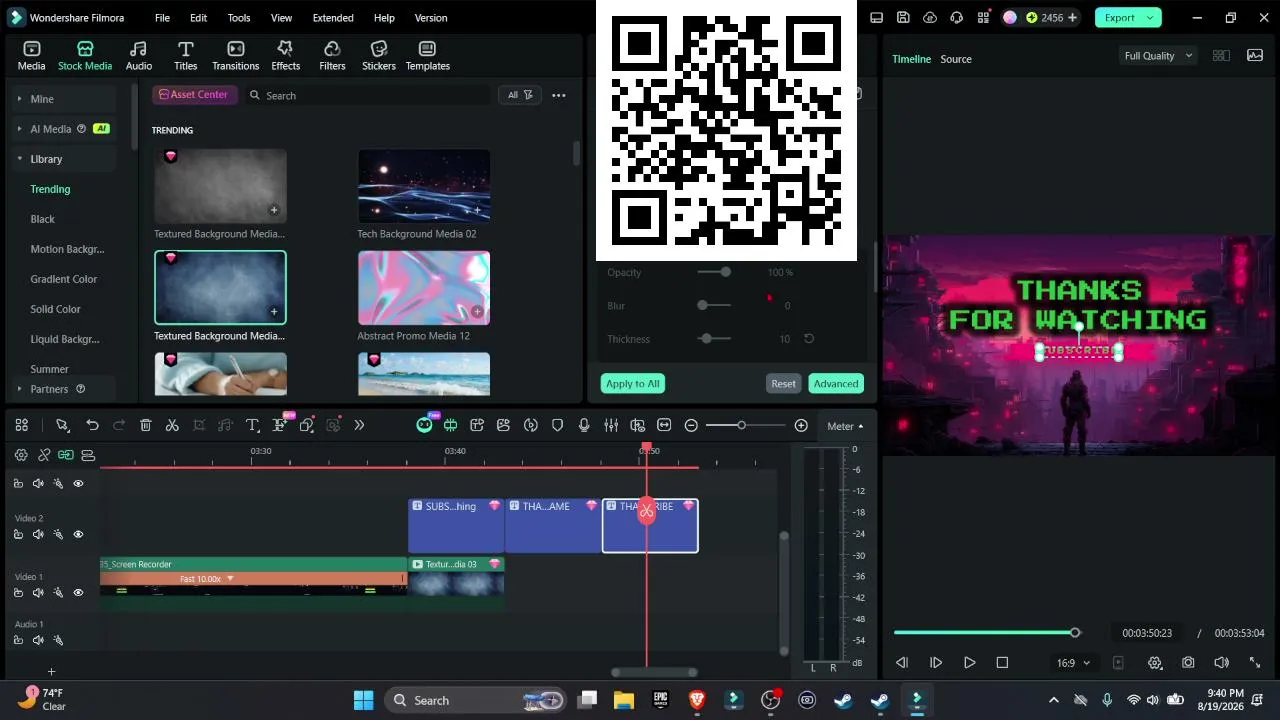Open the audio mixer in the timeline toolbar
This screenshot has width=1280, height=720.
click(x=611, y=425)
